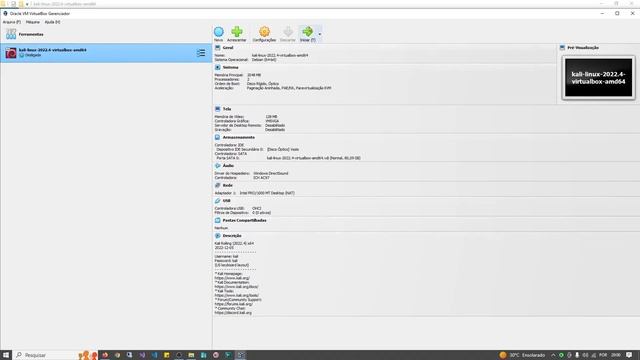Click the microphone tray icon
The image size is (640, 360).
[577, 355]
